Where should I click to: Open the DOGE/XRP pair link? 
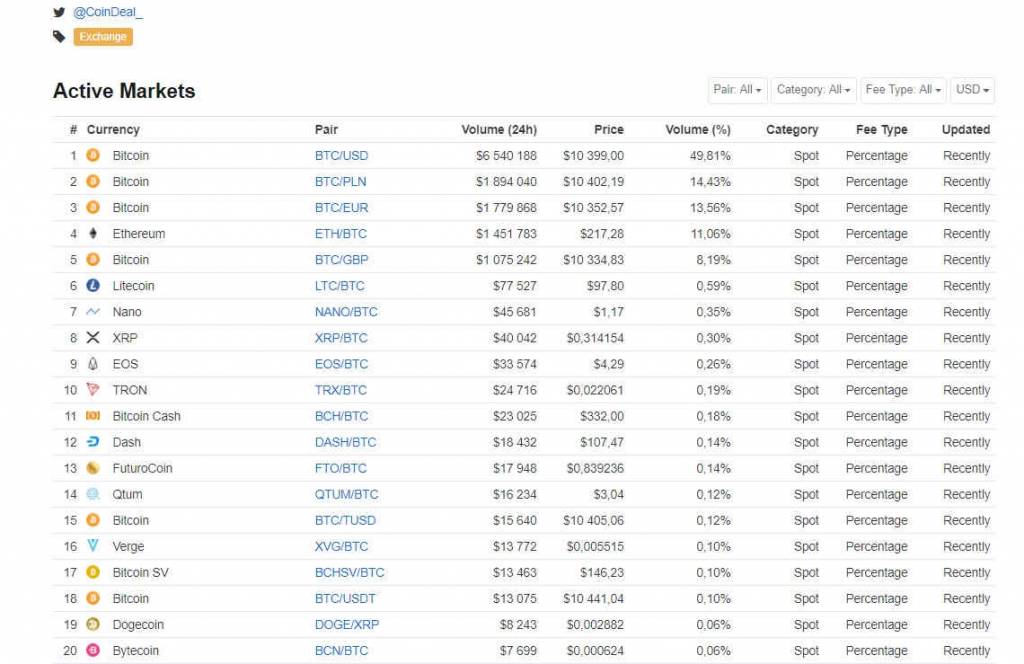pos(347,625)
